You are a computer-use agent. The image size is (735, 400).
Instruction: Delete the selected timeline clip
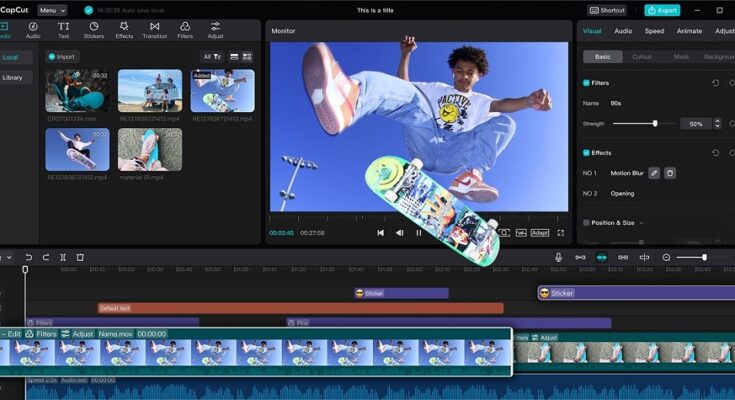(x=80, y=257)
